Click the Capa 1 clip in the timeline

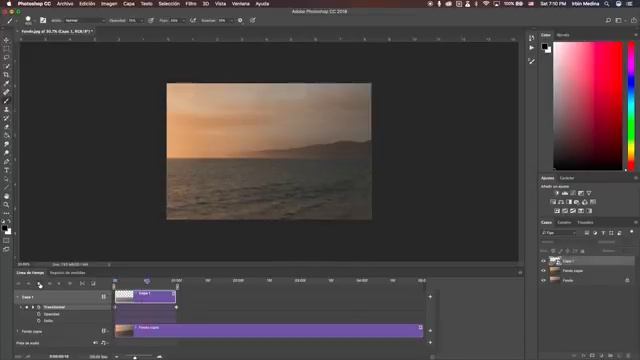coord(145,296)
